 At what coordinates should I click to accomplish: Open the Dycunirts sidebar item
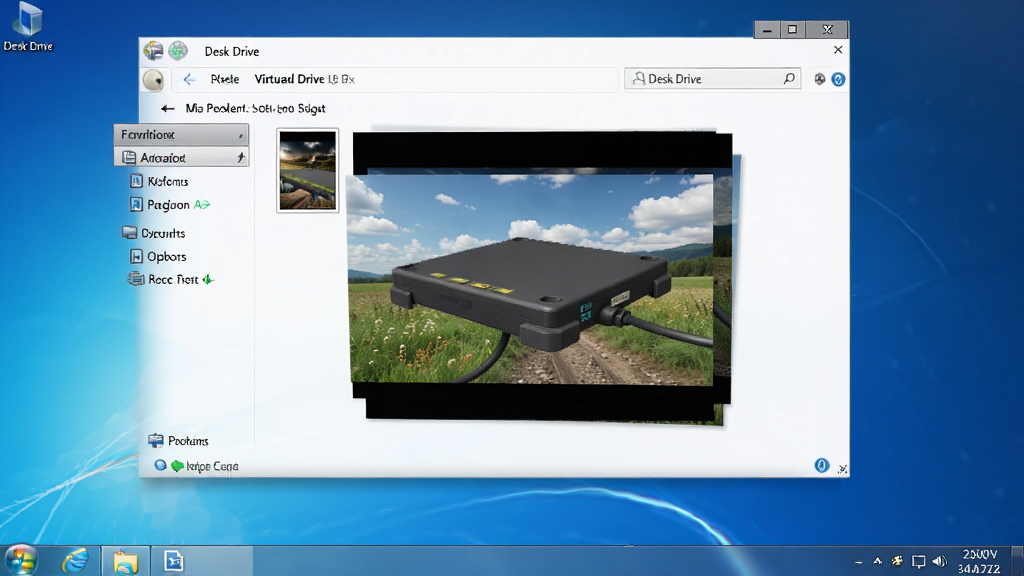[153, 233]
